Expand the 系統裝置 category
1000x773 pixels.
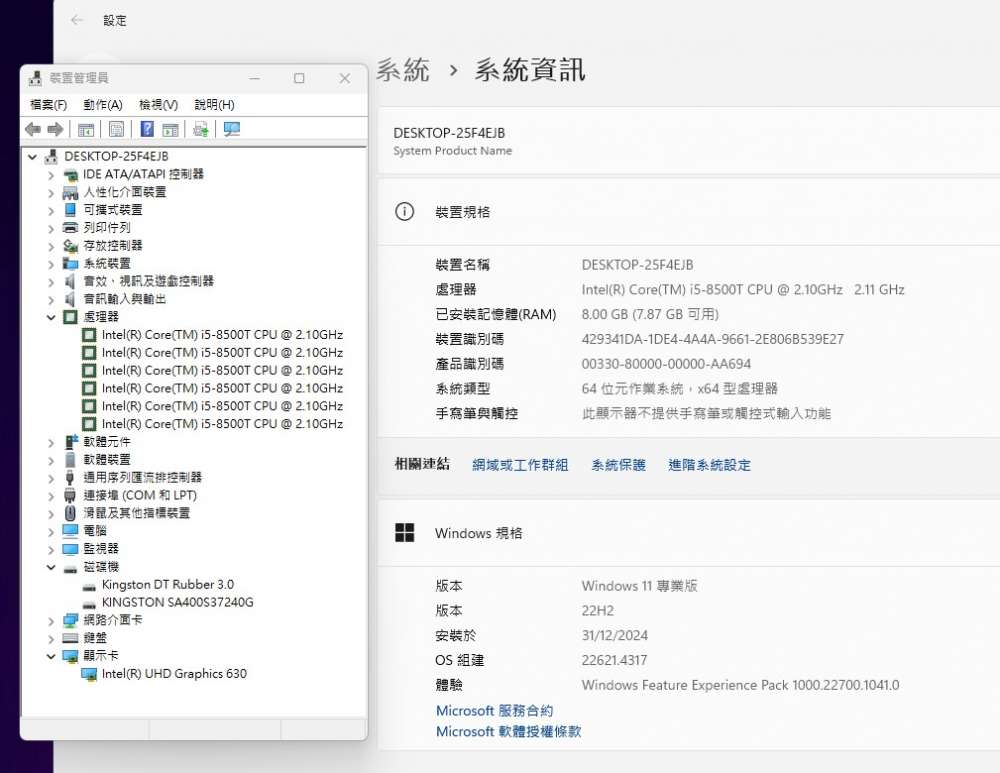[51, 263]
